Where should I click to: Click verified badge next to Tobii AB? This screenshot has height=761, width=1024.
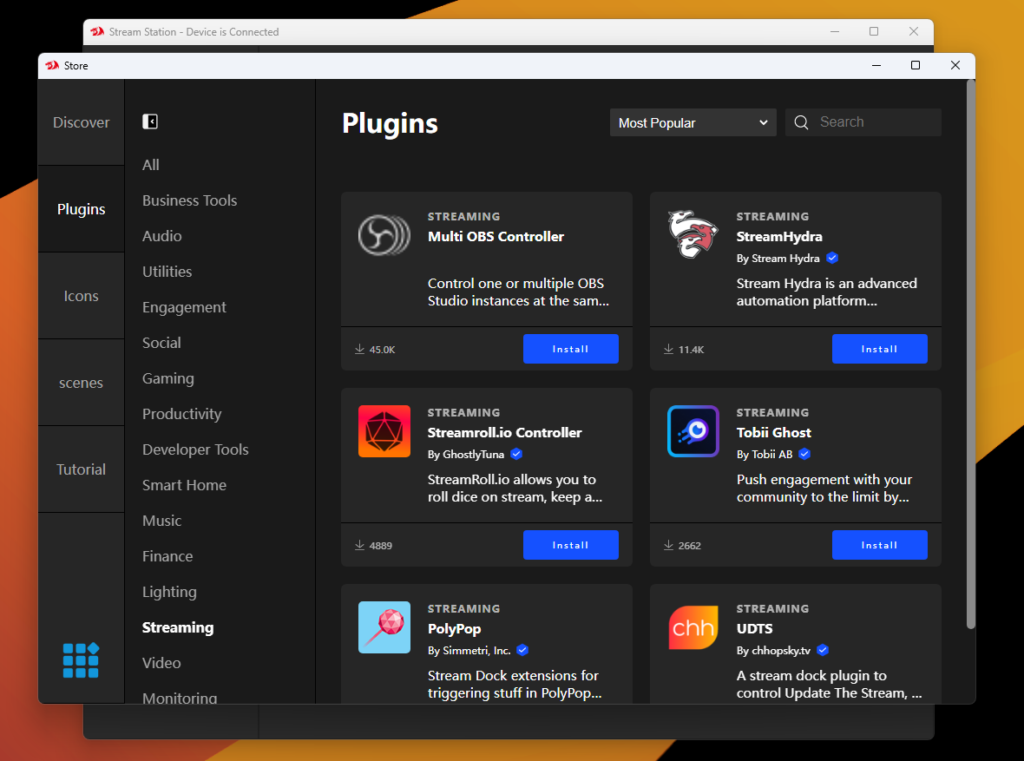click(x=805, y=454)
